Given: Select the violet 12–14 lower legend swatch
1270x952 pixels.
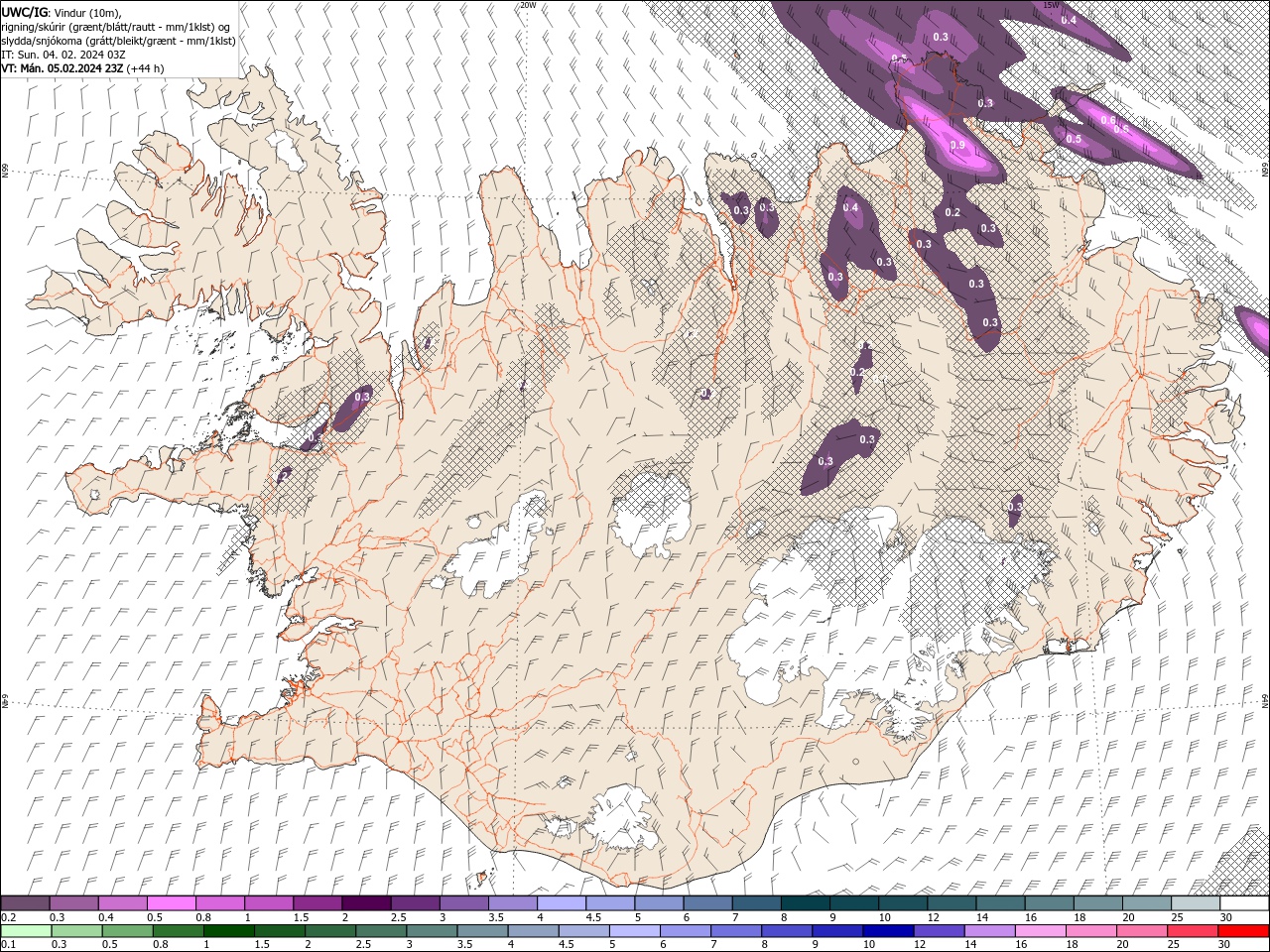Looking at the screenshot, I should 940,930.
